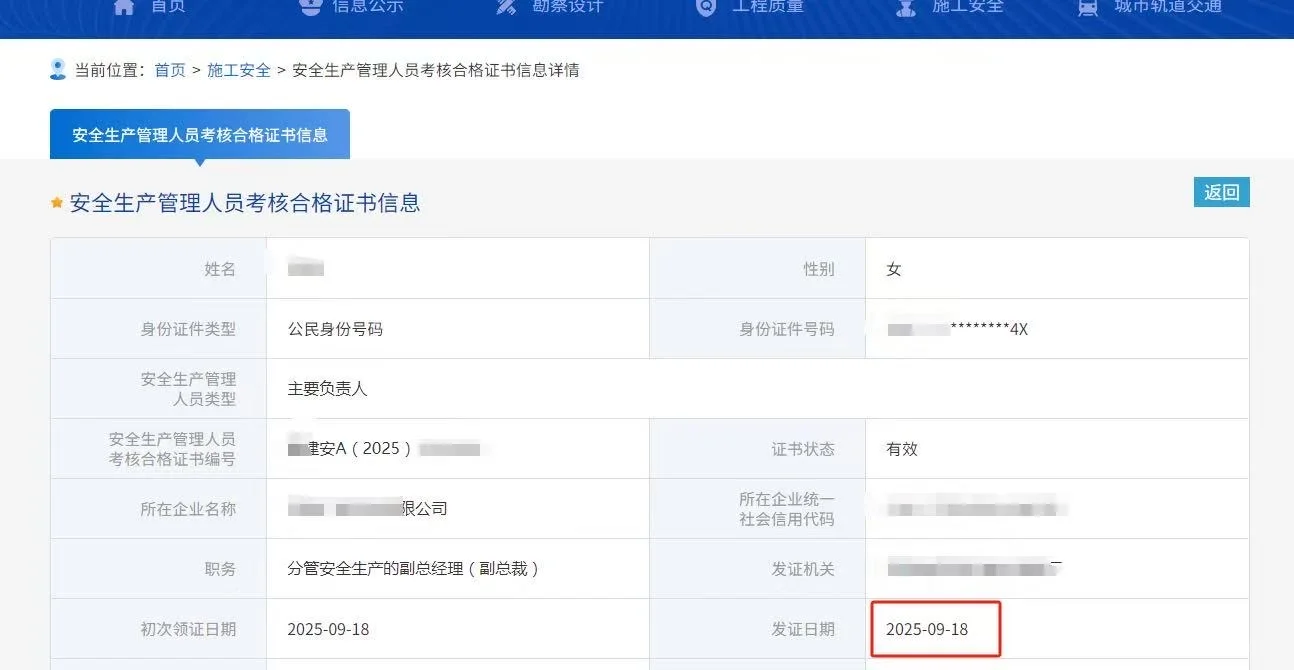The image size is (1294, 670).
Task: Click the 考核合格证书编号 label cell
Action: click(159, 448)
